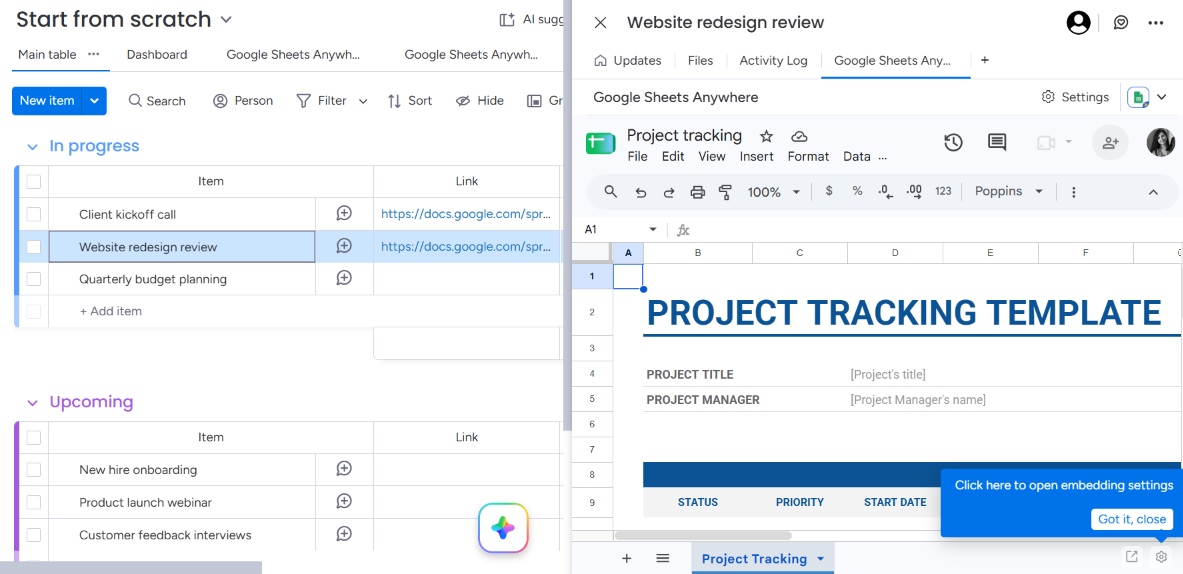Format as currency with dollar icon

[829, 192]
